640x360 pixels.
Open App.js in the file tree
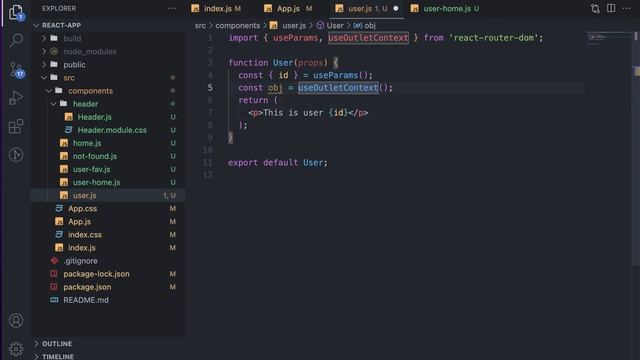pos(79,222)
